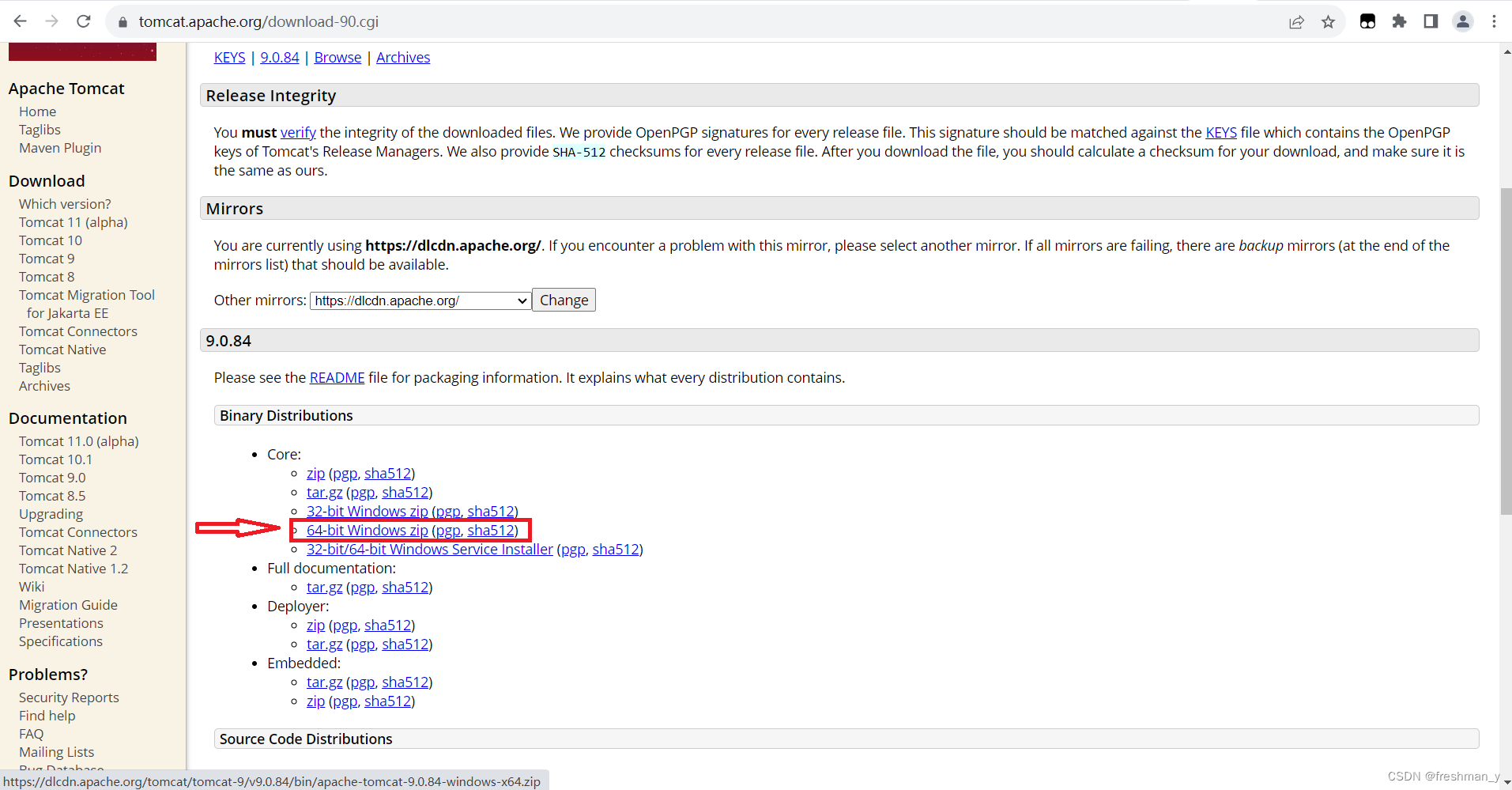
Task: Download 32-bit Windows zip
Action: pos(368,511)
